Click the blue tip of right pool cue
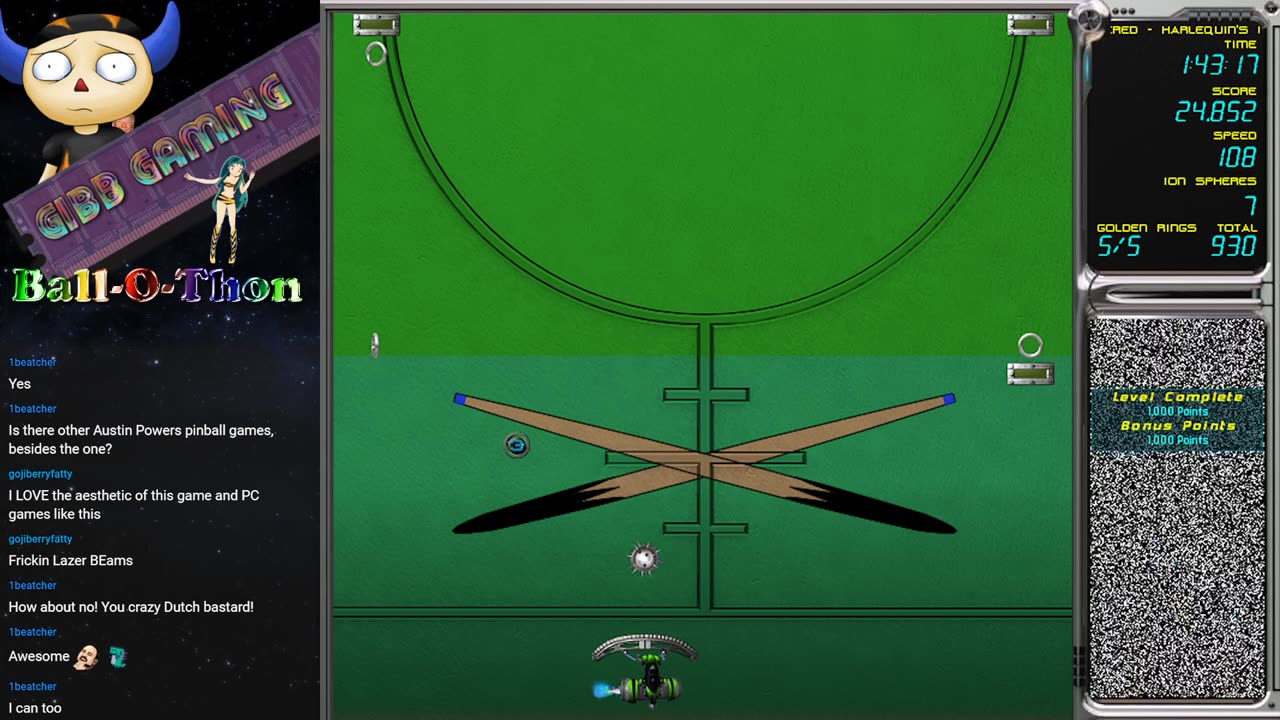 point(948,399)
